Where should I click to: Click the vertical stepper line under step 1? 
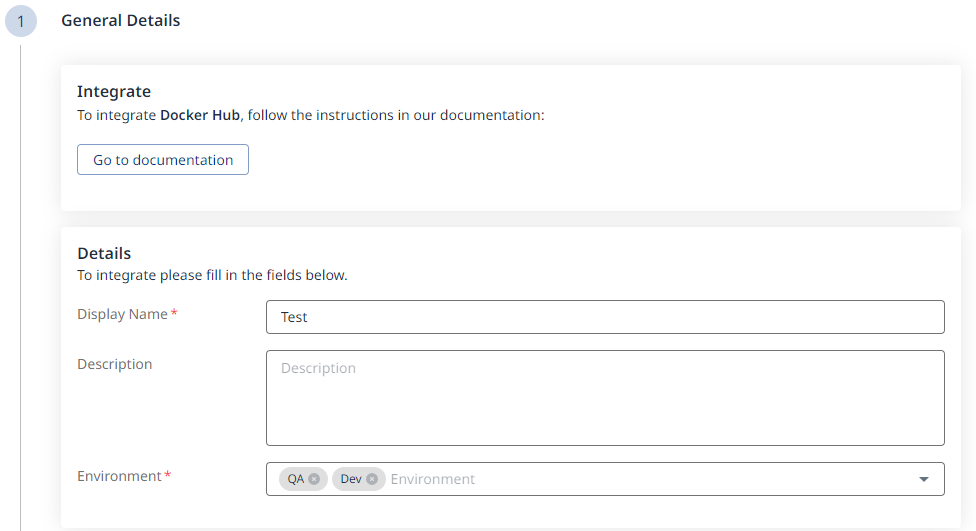[x=20, y=300]
